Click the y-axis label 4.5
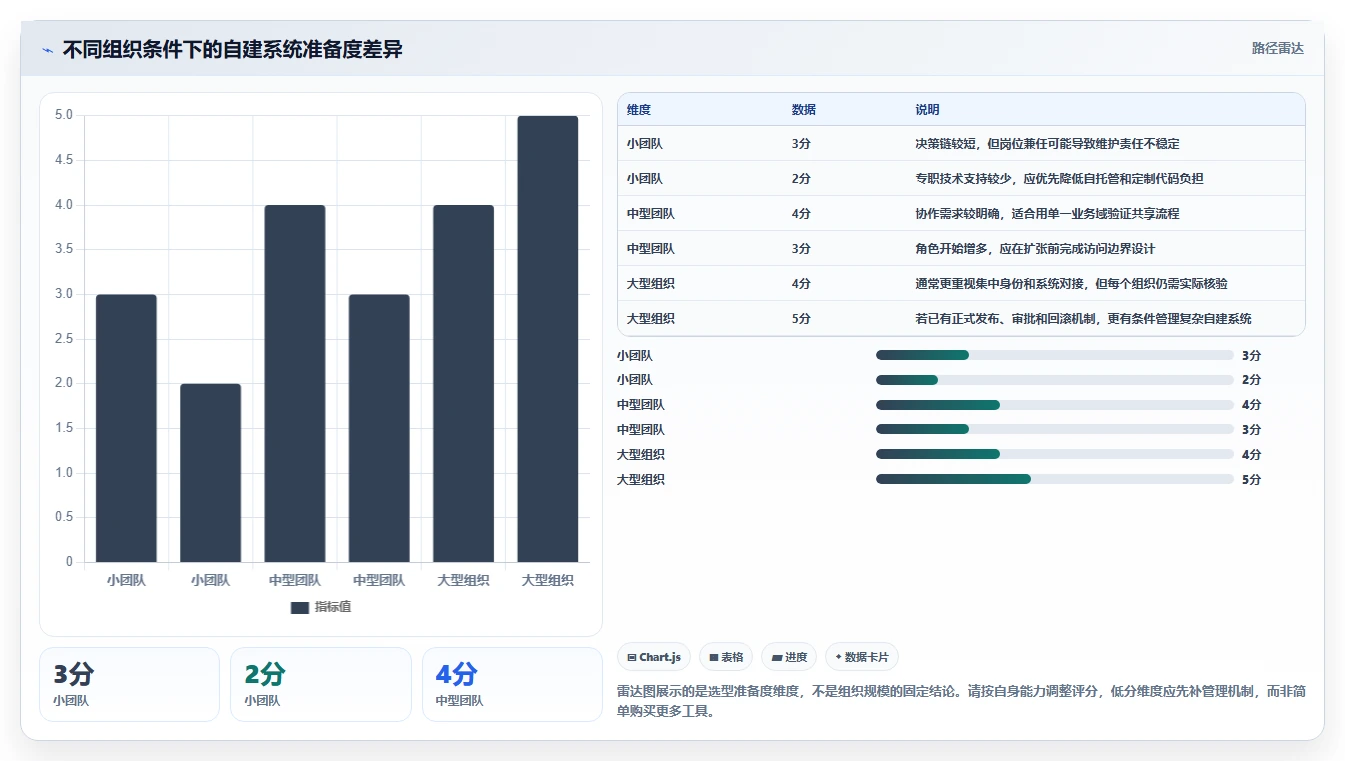Viewport: 1345px width, 761px height. coord(64,160)
